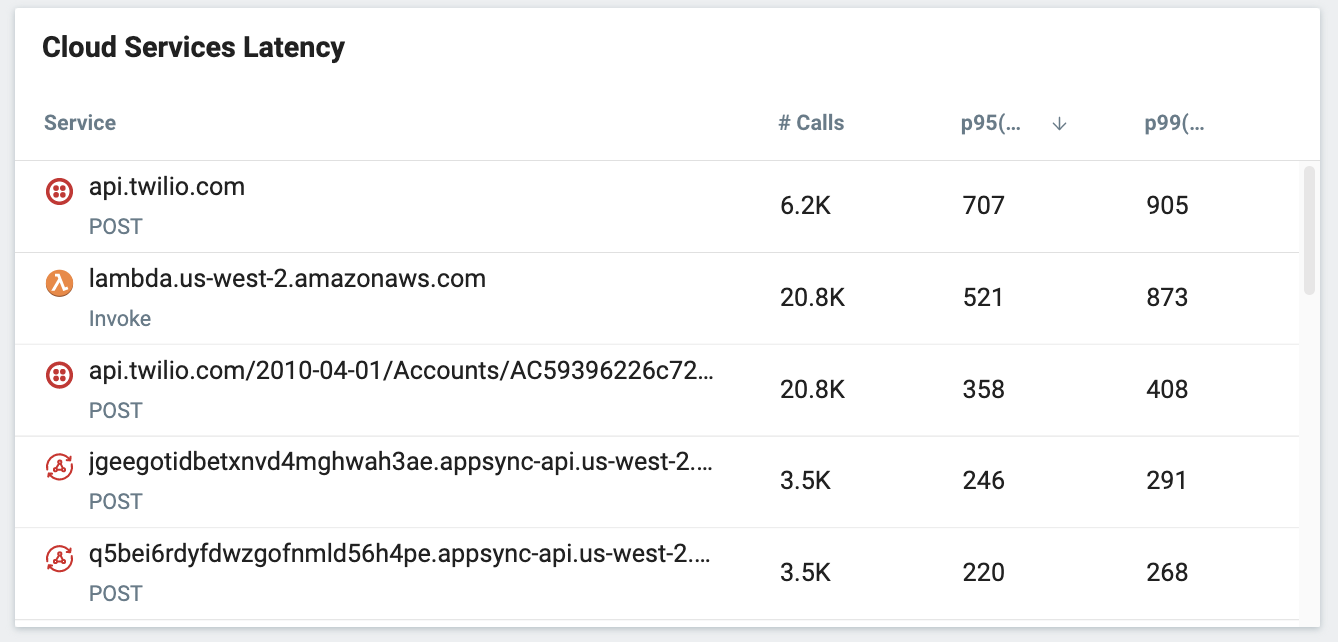Click the AWS Lambda orange icon
This screenshot has width=1338, height=642.
(60, 283)
